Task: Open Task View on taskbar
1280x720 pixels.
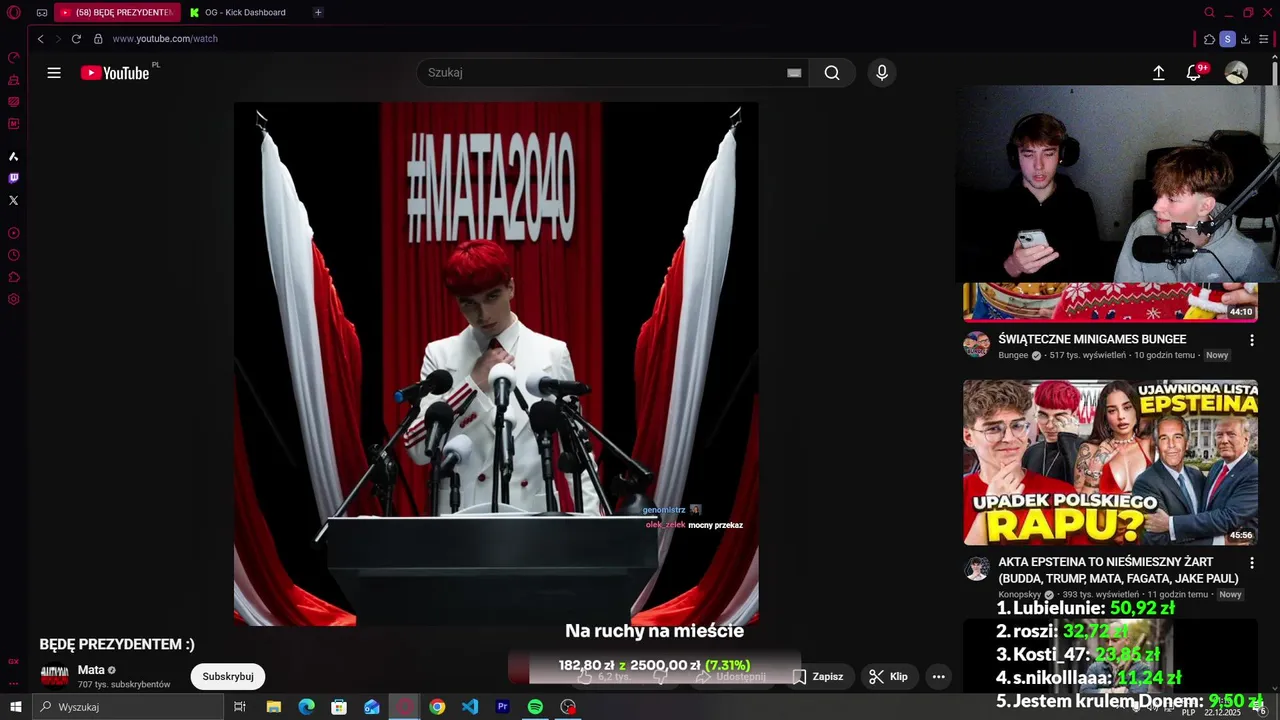Action: [240, 707]
